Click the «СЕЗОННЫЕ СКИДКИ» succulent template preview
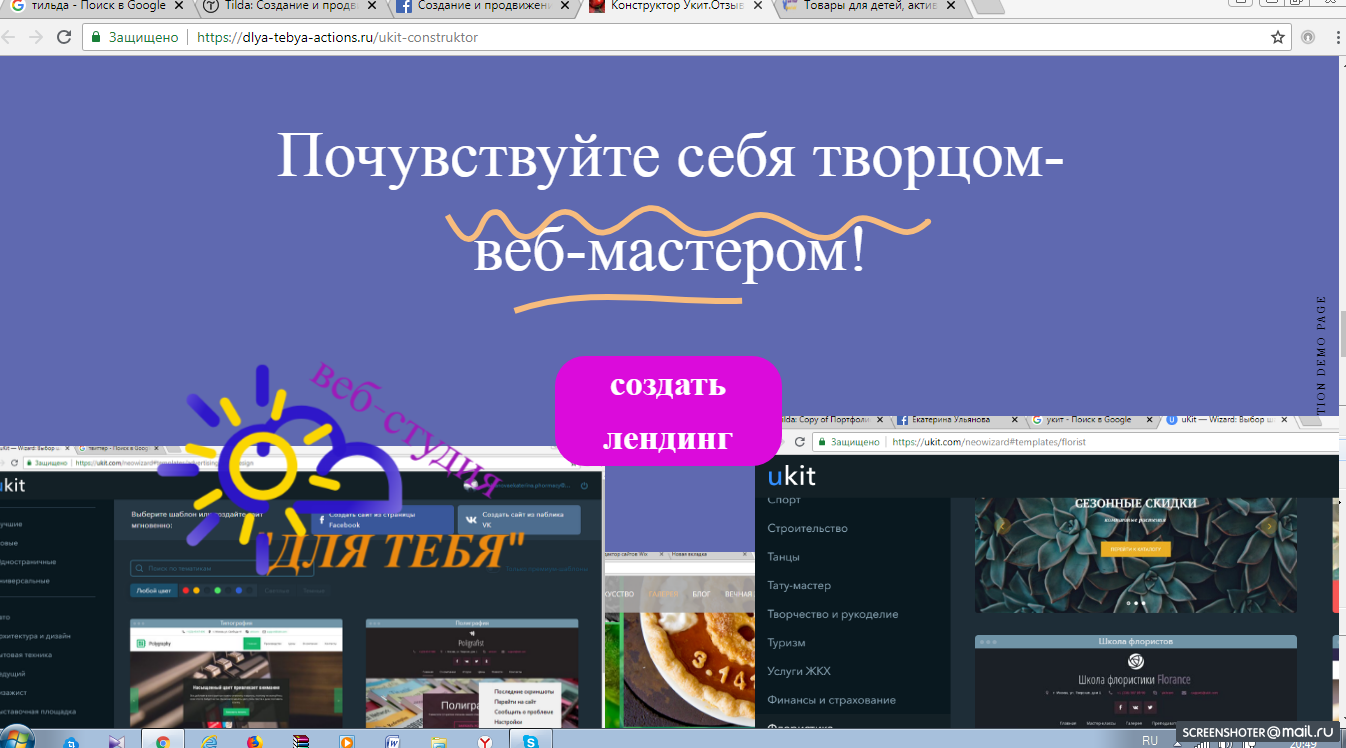 coord(1135,554)
